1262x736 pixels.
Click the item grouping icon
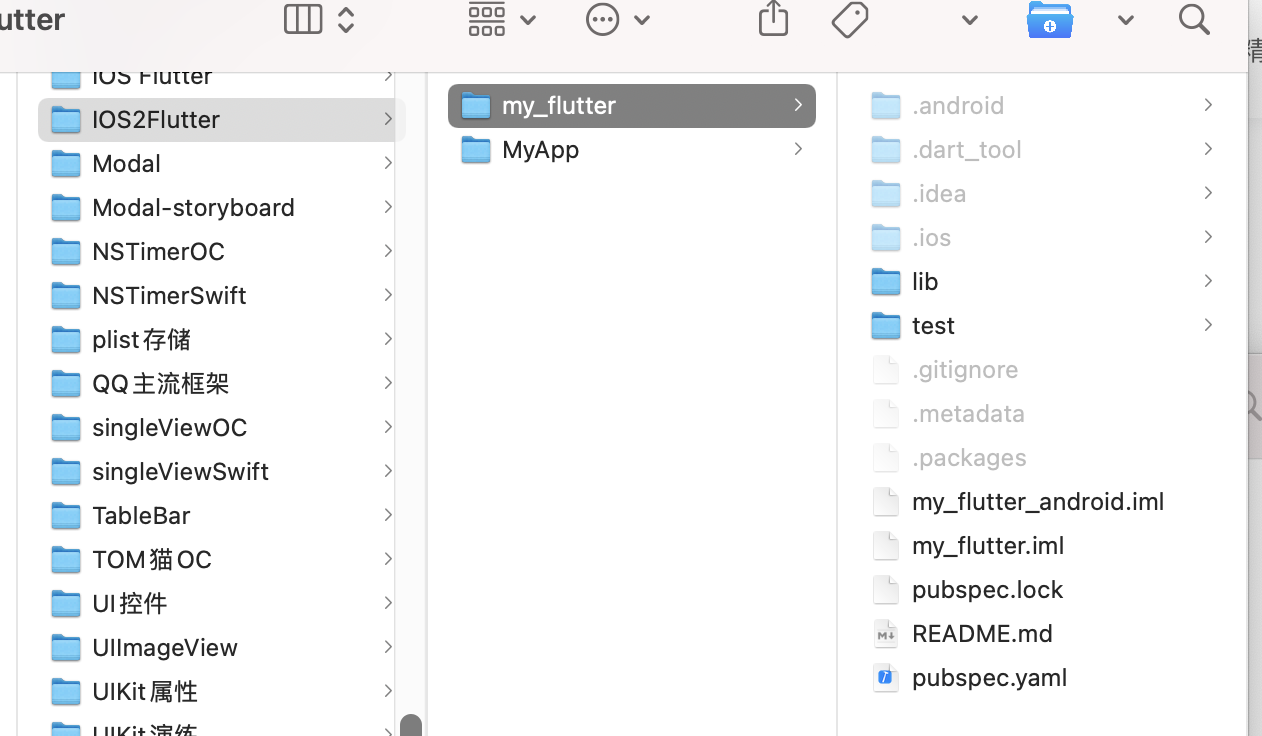pos(486,19)
